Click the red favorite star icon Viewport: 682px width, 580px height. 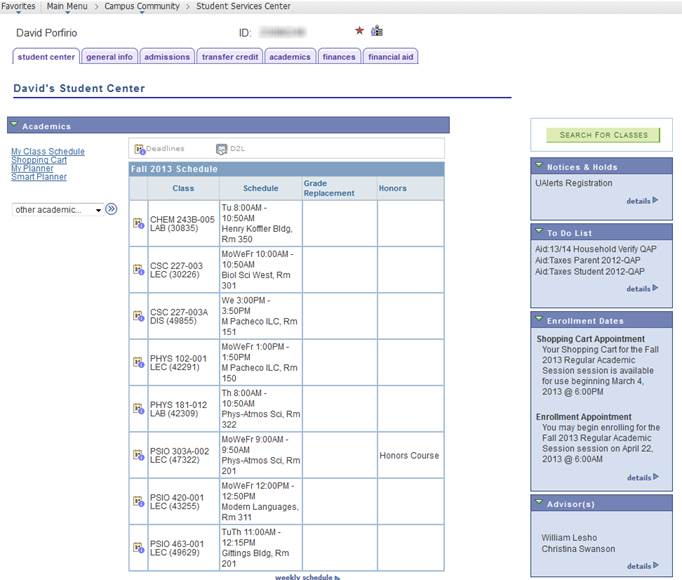tap(360, 31)
